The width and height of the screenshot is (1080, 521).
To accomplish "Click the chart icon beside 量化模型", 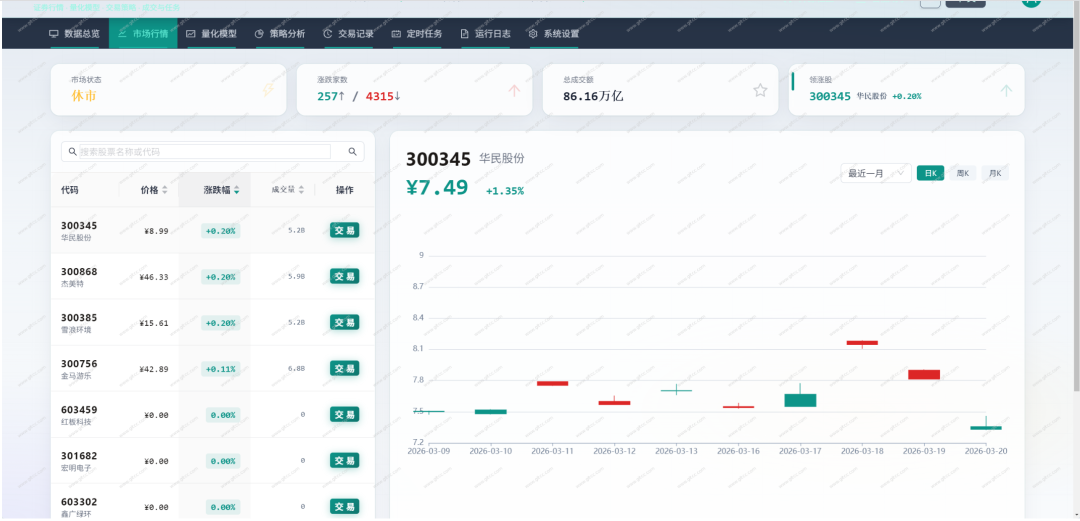I will tap(190, 33).
